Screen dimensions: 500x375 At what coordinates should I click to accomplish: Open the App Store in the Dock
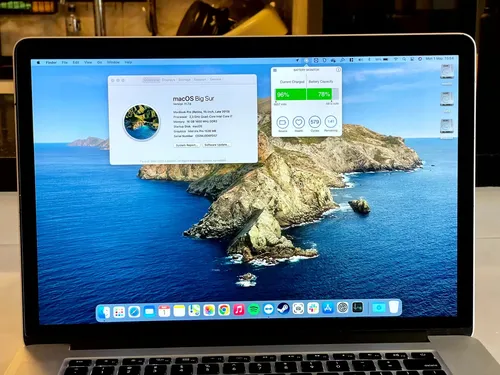click(x=328, y=308)
